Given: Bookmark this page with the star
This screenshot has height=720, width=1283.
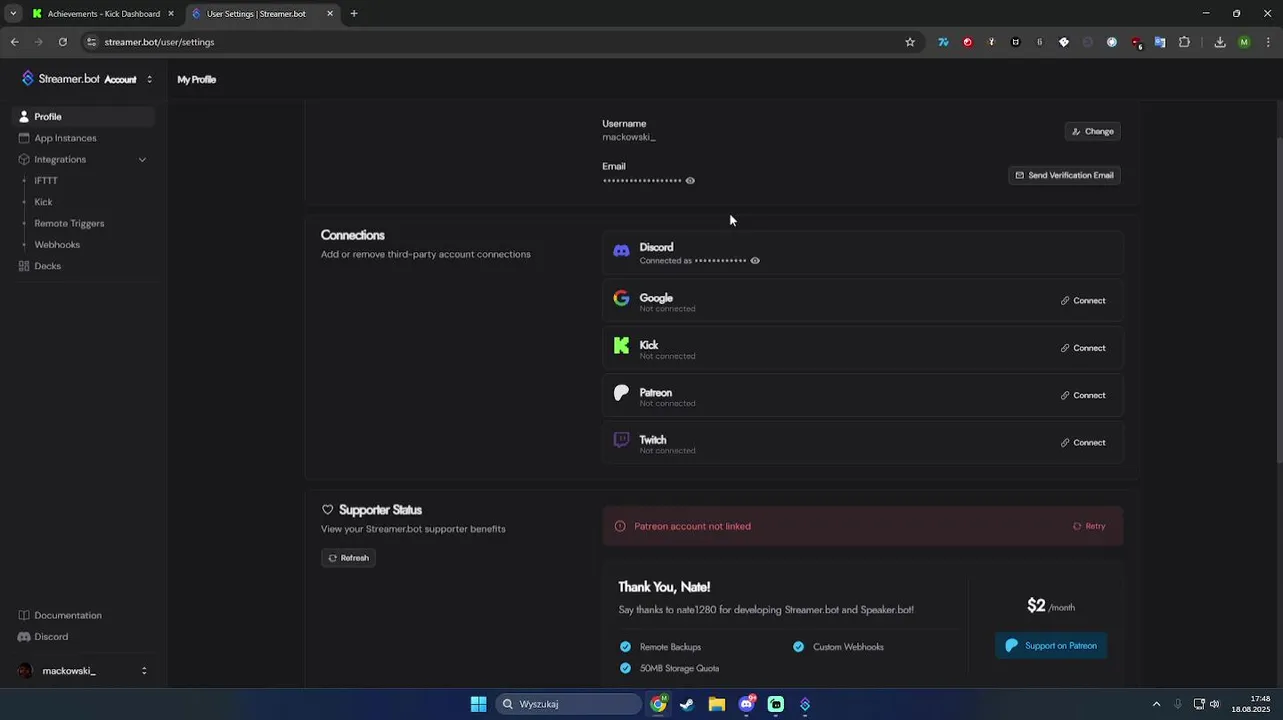Looking at the screenshot, I should click(910, 42).
